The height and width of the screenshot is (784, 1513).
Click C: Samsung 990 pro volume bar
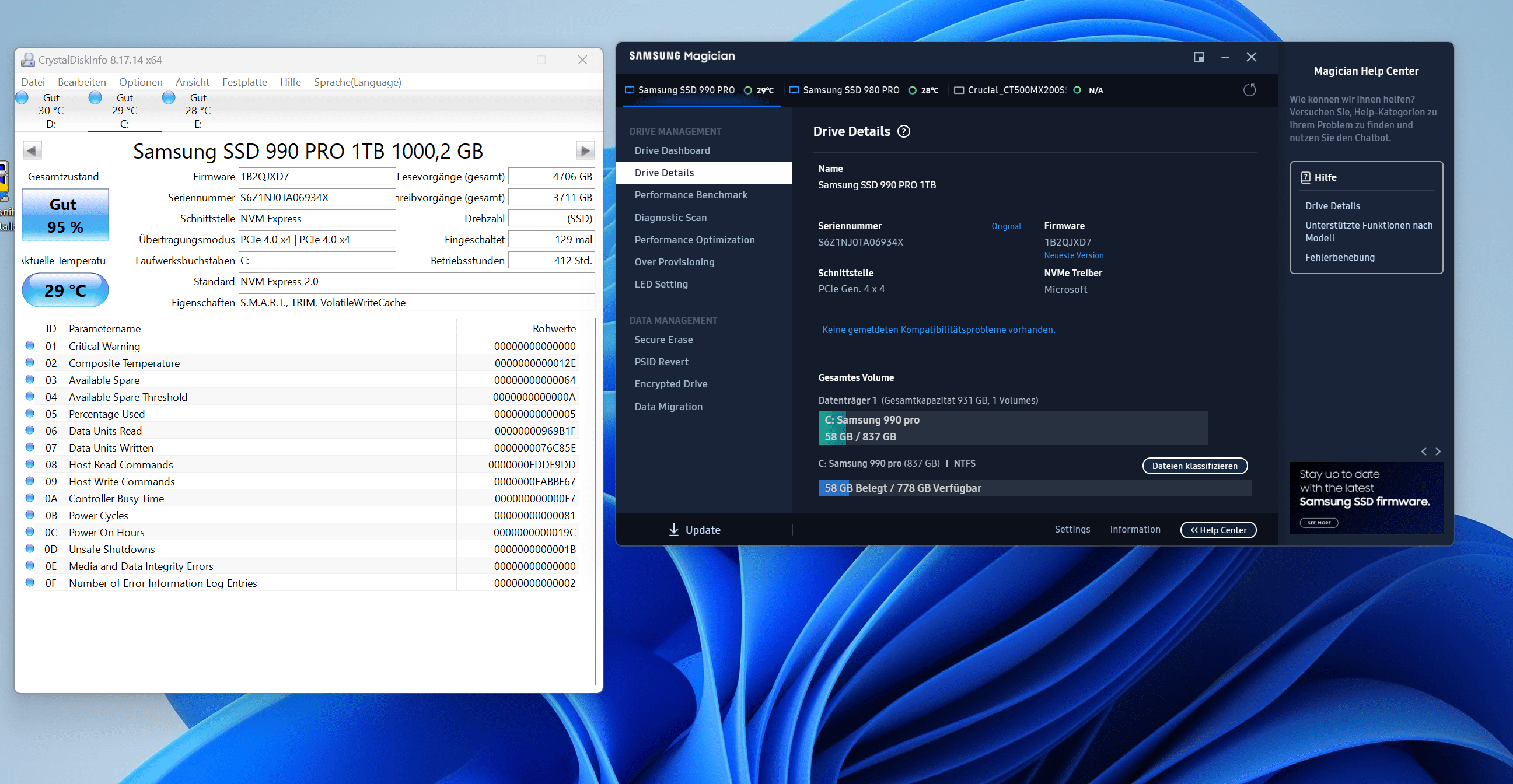coord(1012,428)
